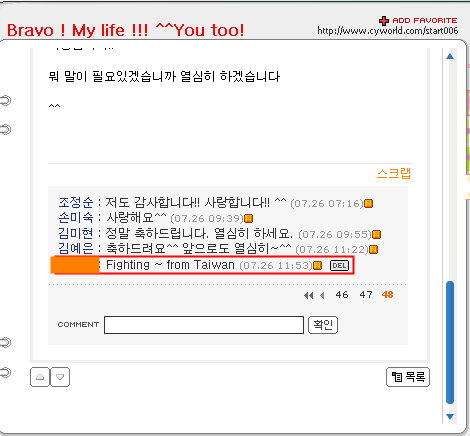Click the 사랑해요^^ comment text
470x436 pixels.
(136, 218)
